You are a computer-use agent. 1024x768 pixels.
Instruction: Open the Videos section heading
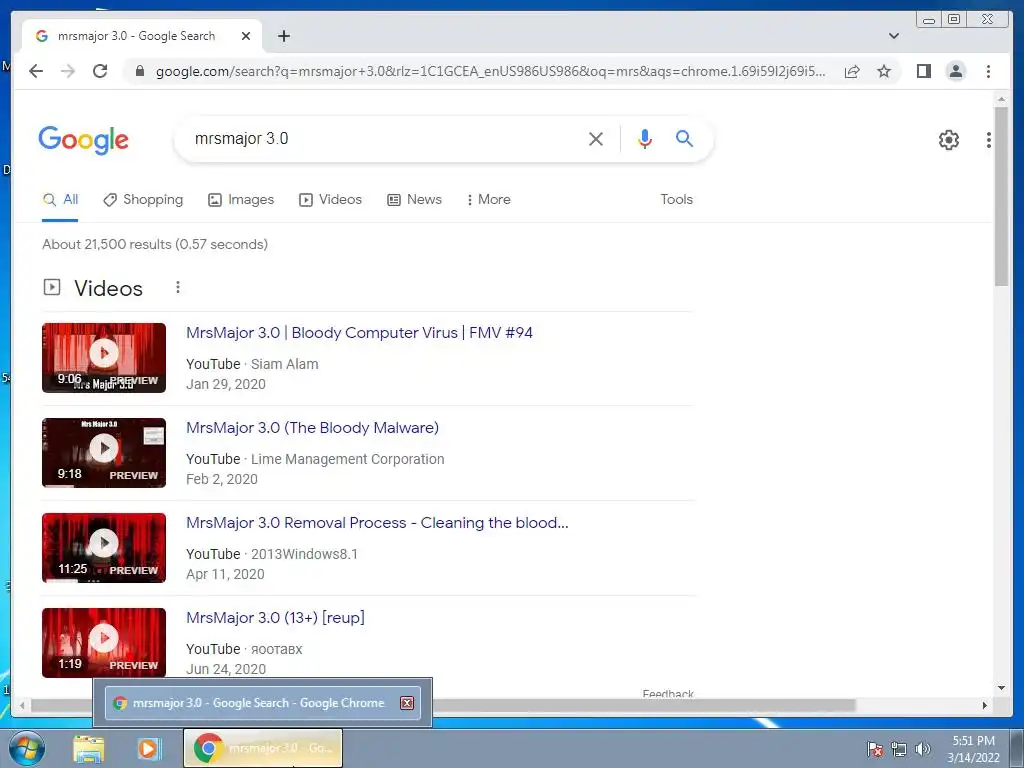pyautogui.click(x=108, y=288)
